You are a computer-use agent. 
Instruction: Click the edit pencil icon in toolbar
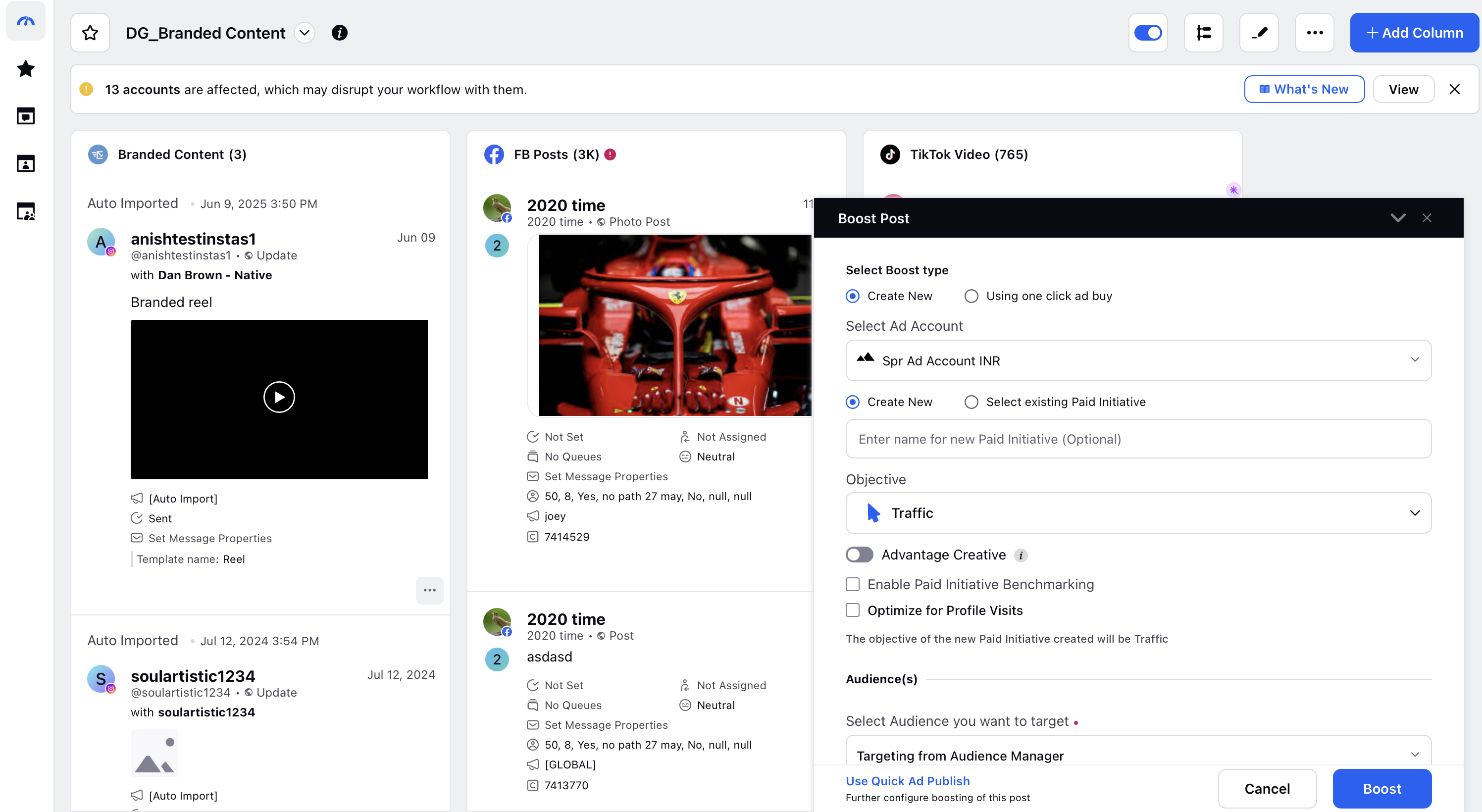(1259, 33)
